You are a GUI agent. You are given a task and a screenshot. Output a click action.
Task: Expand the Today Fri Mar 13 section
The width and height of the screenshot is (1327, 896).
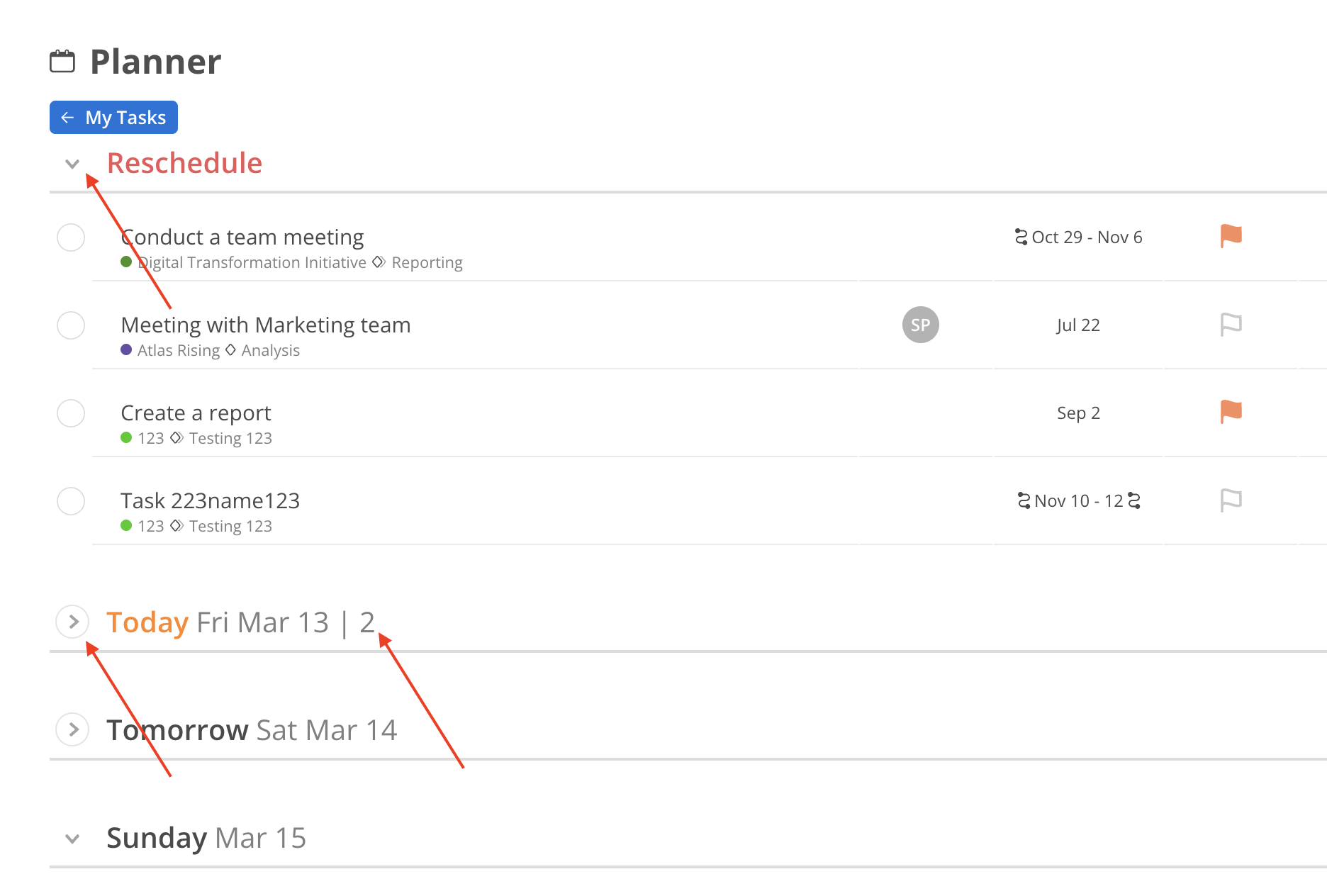click(x=72, y=622)
